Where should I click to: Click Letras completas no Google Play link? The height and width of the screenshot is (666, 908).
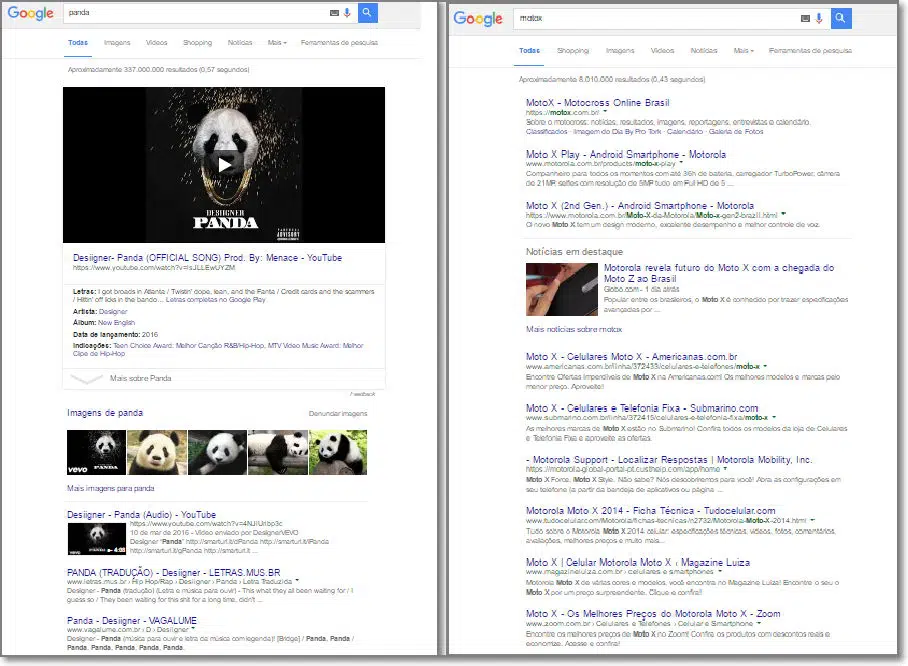215,299
